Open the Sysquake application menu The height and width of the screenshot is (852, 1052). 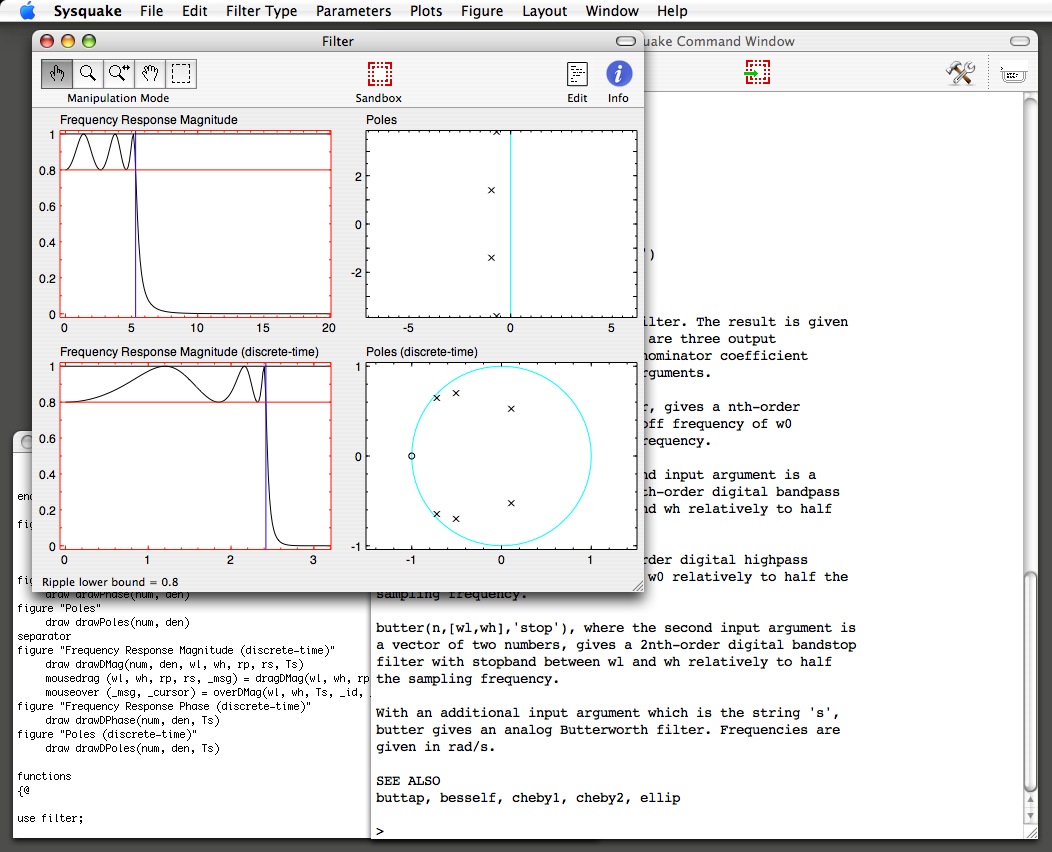pyautogui.click(x=87, y=11)
